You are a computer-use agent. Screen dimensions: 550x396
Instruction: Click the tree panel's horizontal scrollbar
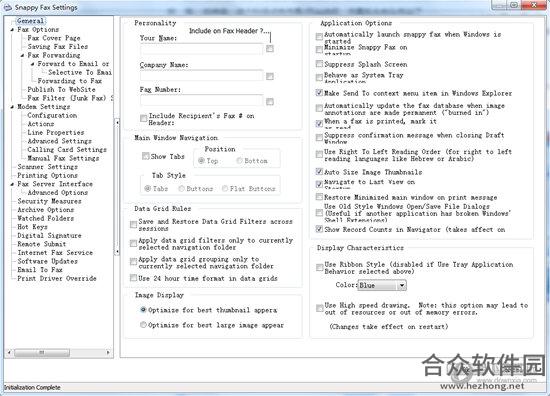(x=59, y=352)
